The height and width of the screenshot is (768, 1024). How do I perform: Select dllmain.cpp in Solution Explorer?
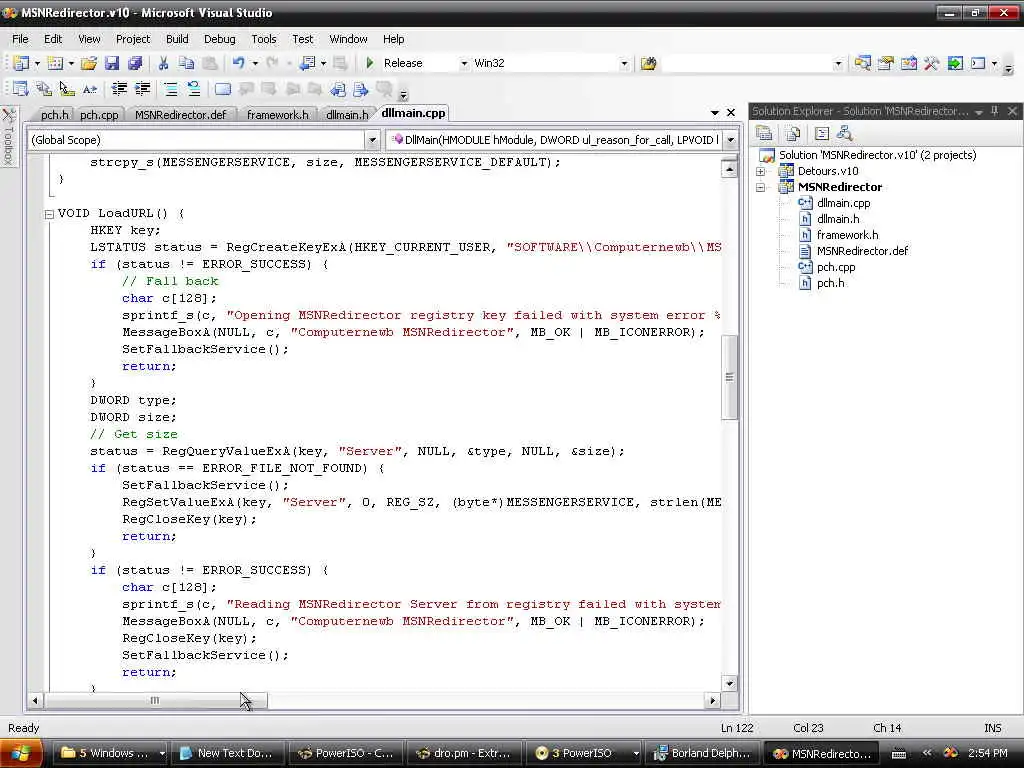point(843,203)
